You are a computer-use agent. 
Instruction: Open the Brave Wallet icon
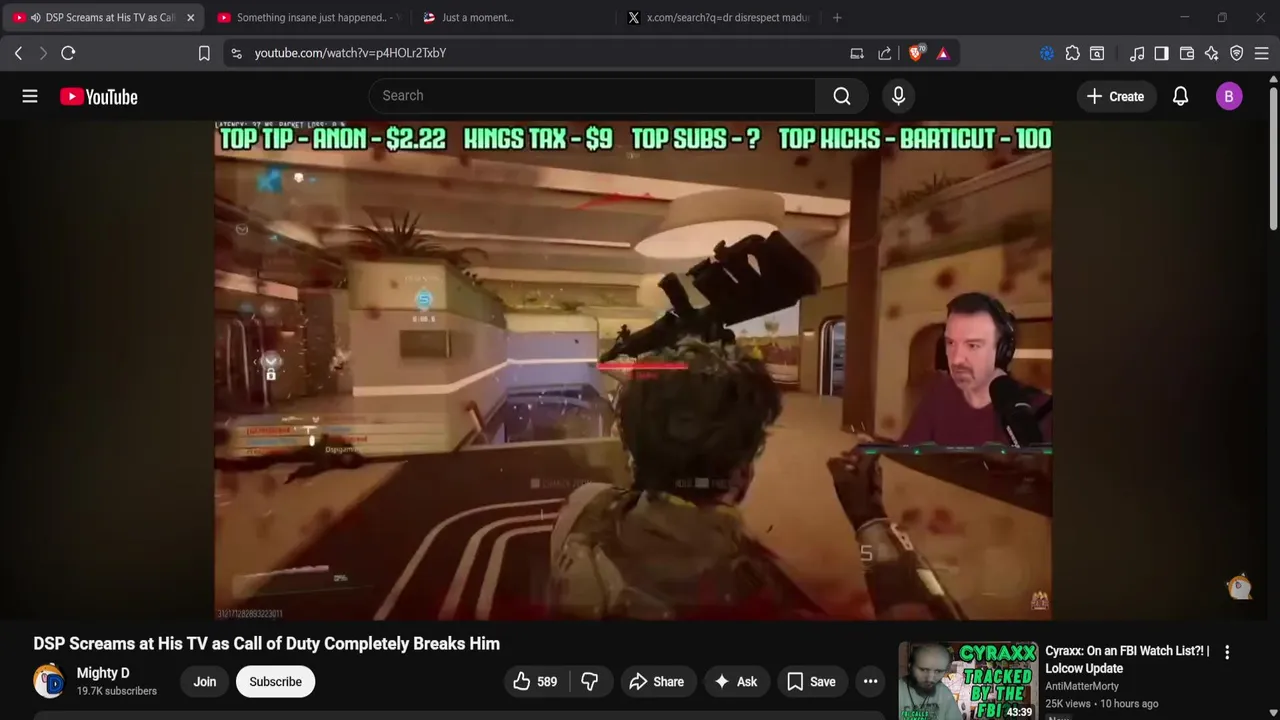click(1187, 53)
